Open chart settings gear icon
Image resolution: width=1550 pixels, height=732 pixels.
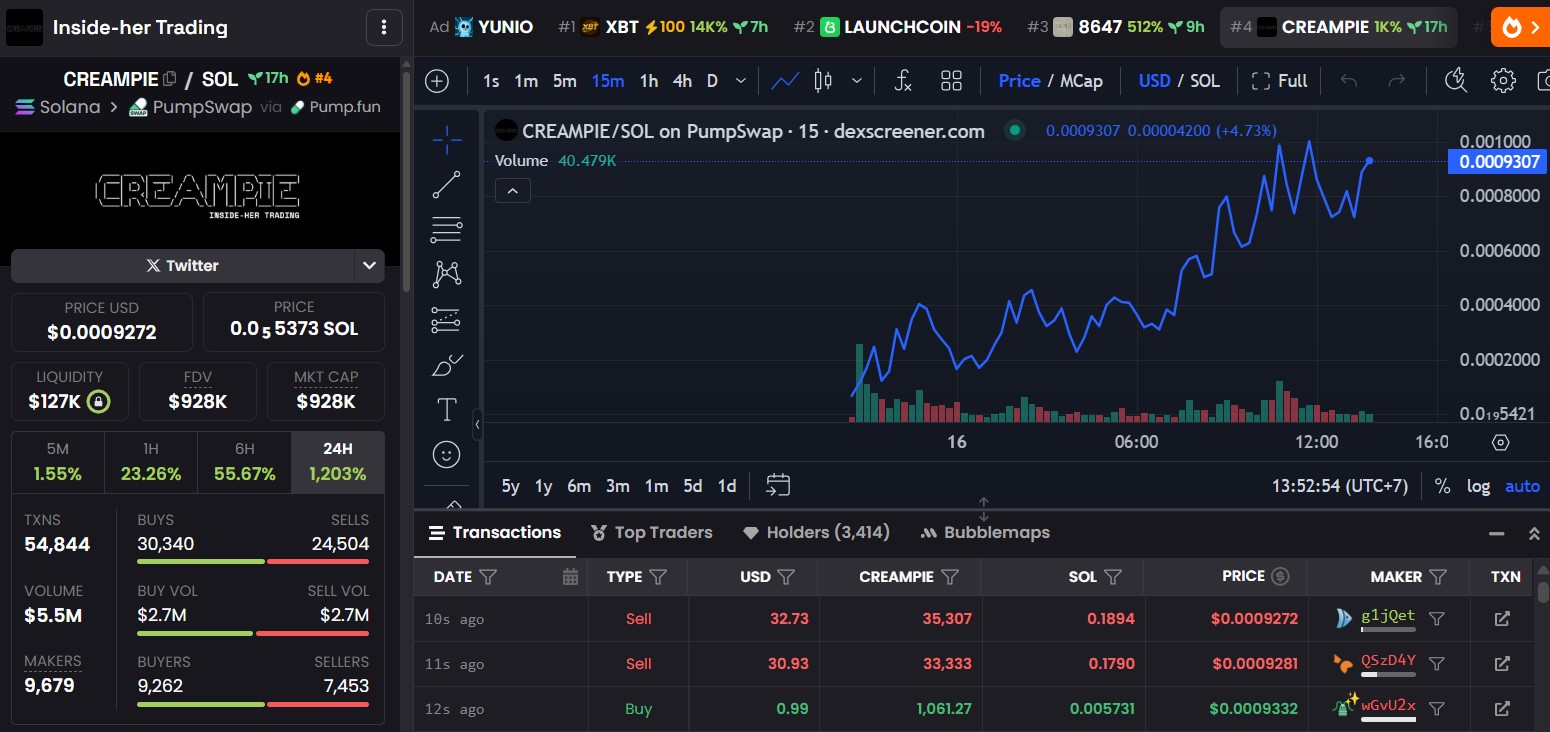click(1503, 81)
